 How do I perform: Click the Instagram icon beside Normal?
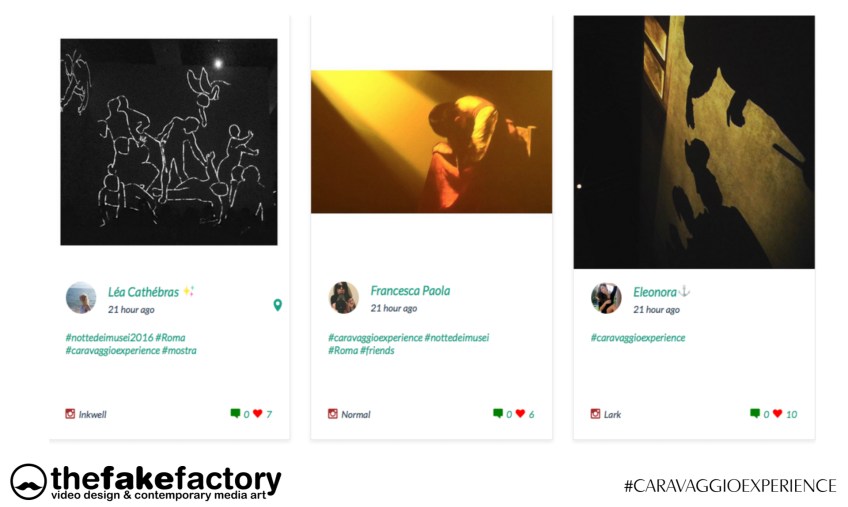click(x=333, y=414)
